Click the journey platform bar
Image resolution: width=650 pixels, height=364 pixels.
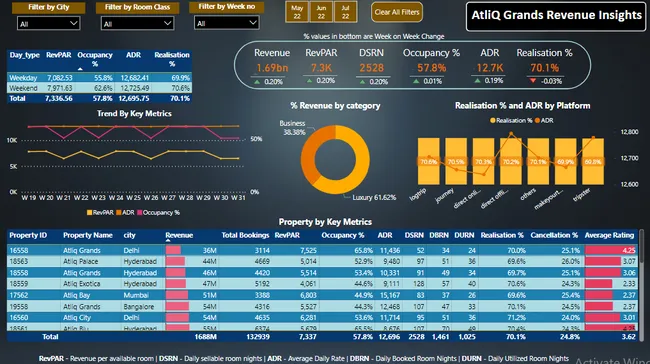click(x=456, y=161)
